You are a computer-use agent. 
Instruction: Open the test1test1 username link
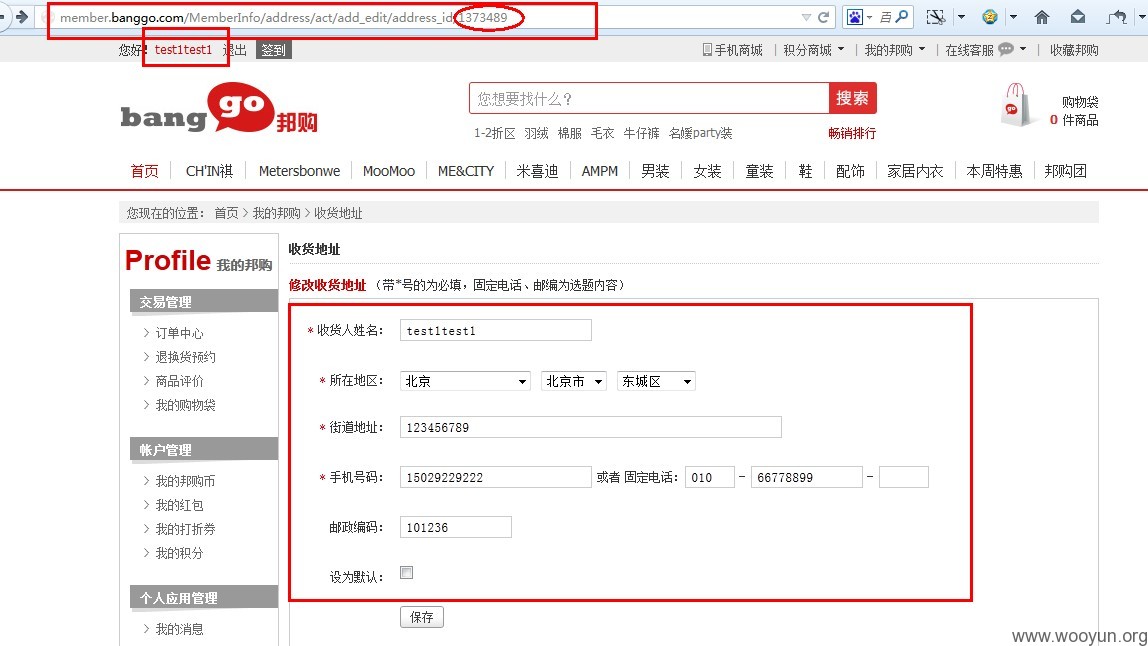click(183, 50)
